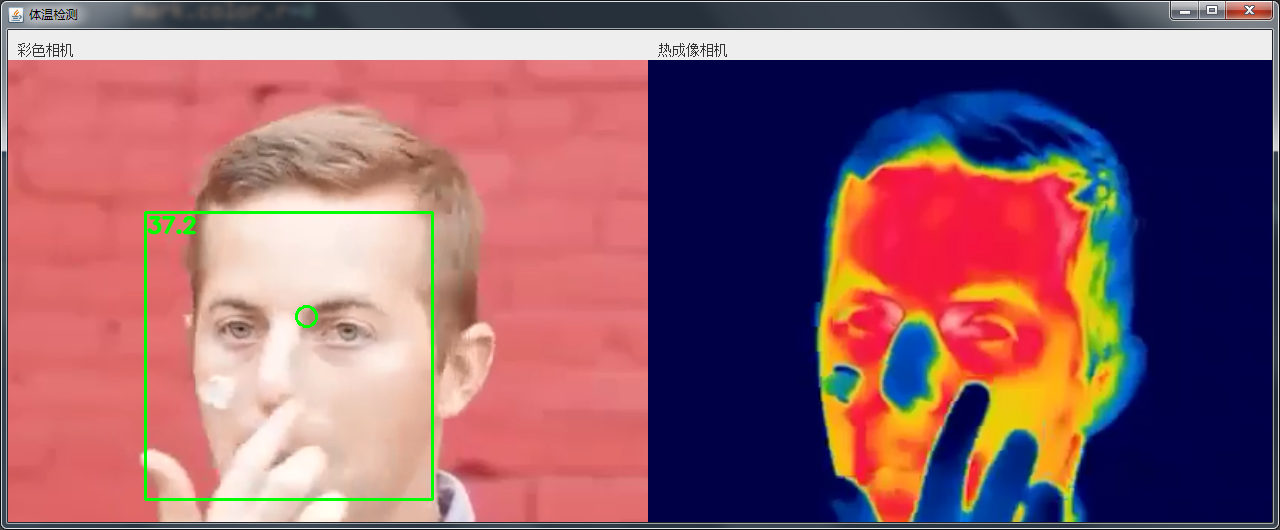Click the Java app icon in title bar
Image resolution: width=1280 pixels, height=530 pixels.
[x=16, y=14]
